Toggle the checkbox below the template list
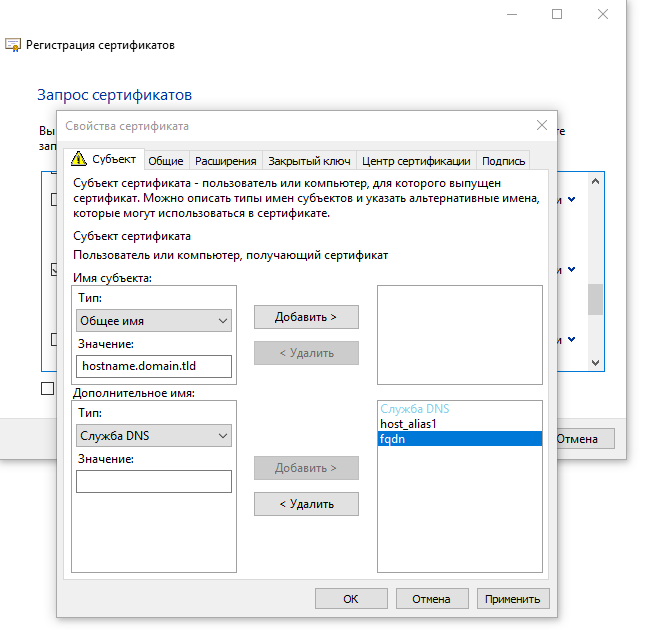The image size is (653, 630). 48,388
